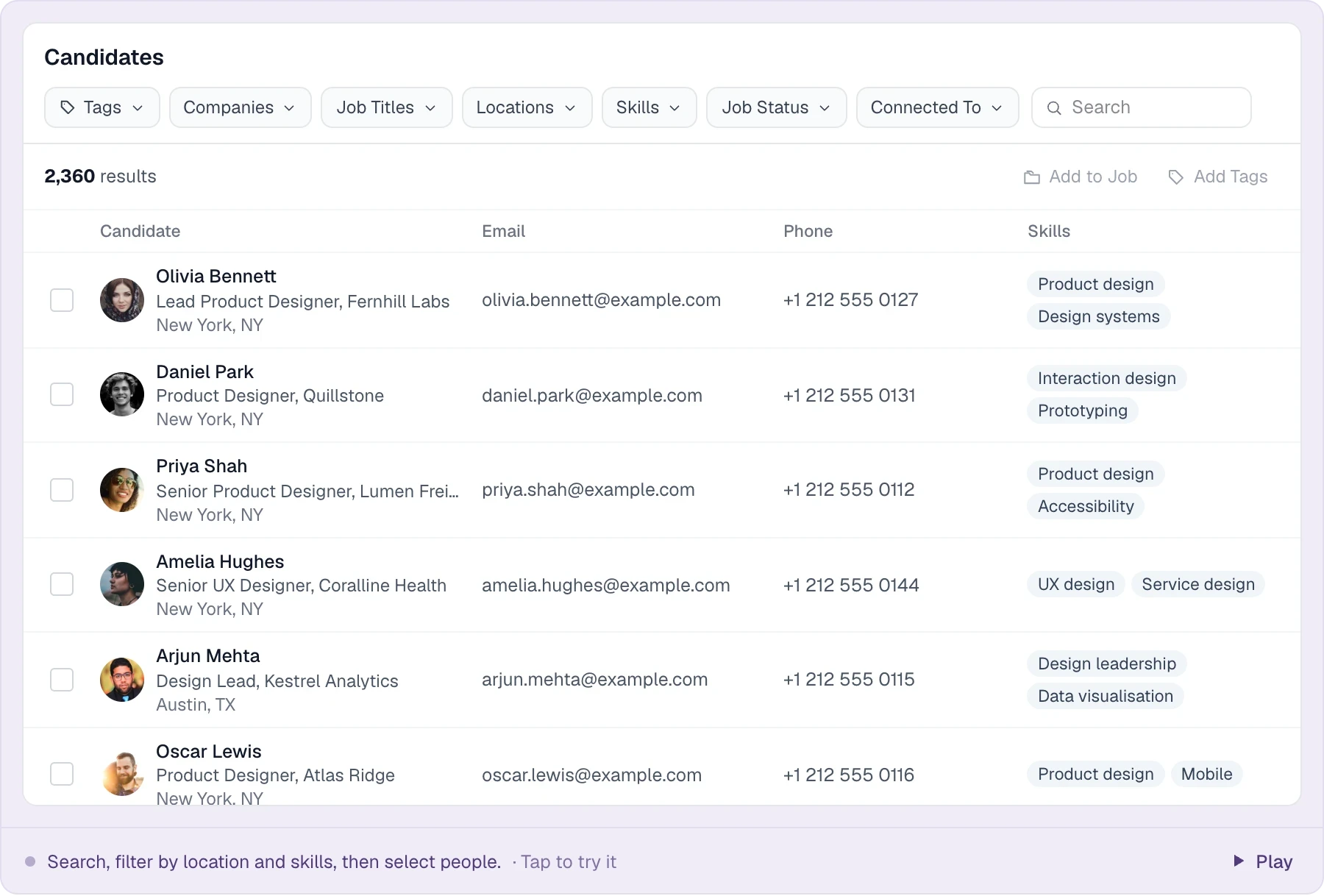Open the Tags filter dropdown
1324x896 pixels.
(102, 107)
